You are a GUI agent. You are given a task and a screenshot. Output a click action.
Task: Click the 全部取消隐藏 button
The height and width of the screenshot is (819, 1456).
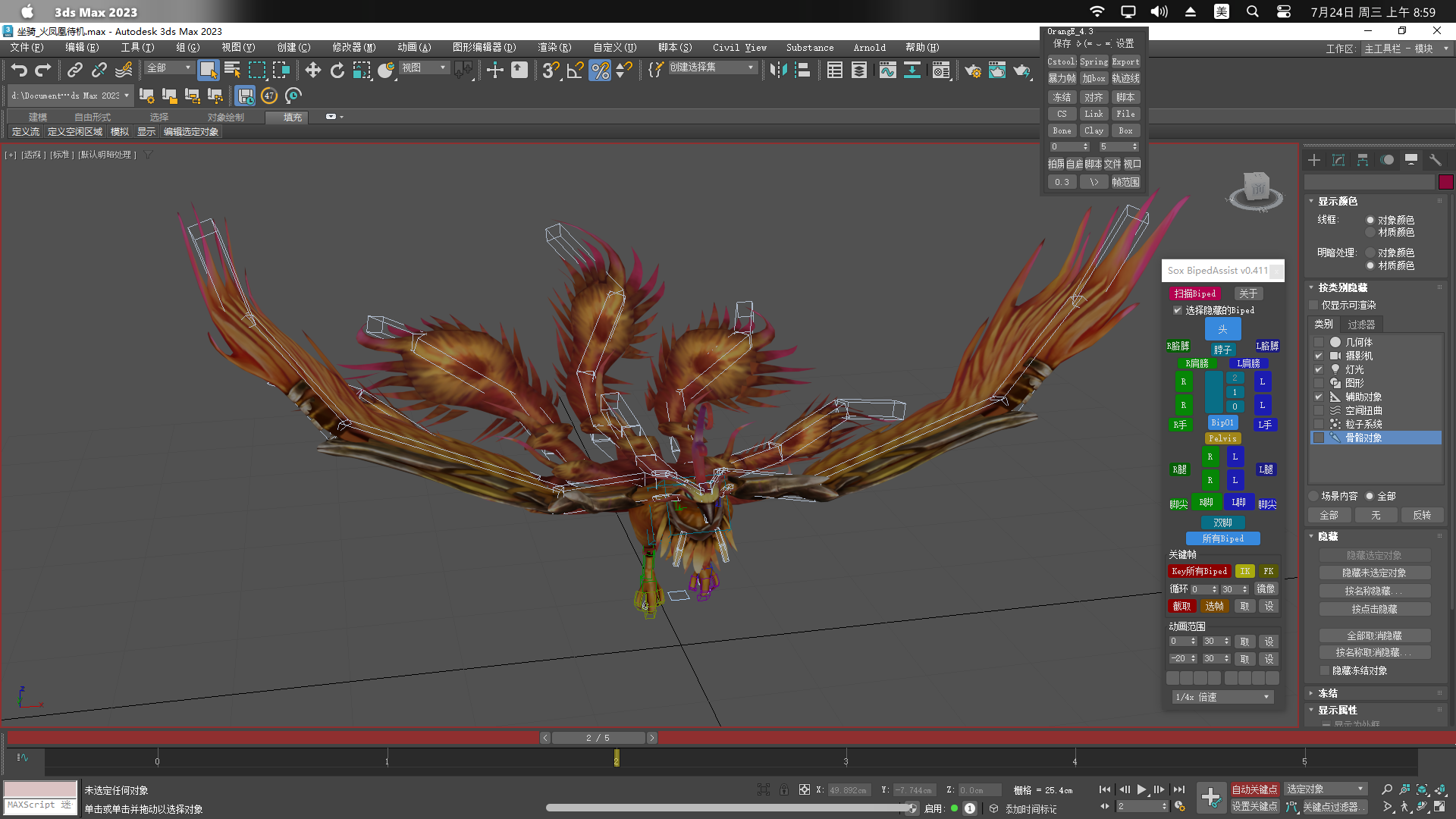point(1374,635)
